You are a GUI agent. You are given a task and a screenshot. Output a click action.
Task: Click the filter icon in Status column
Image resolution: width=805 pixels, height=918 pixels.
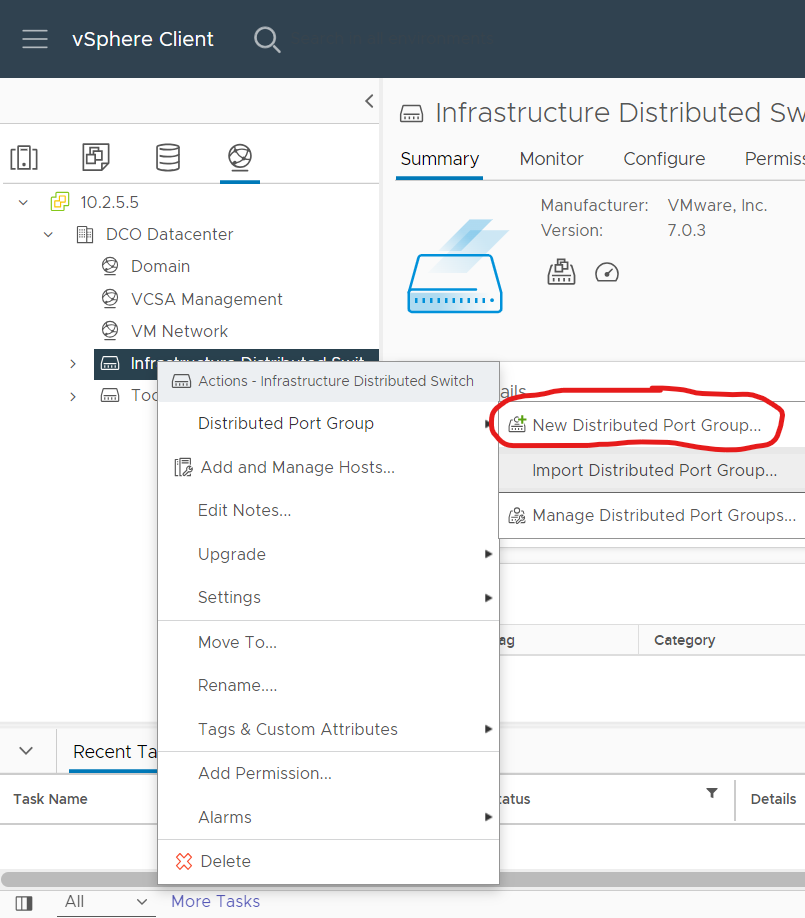point(712,793)
